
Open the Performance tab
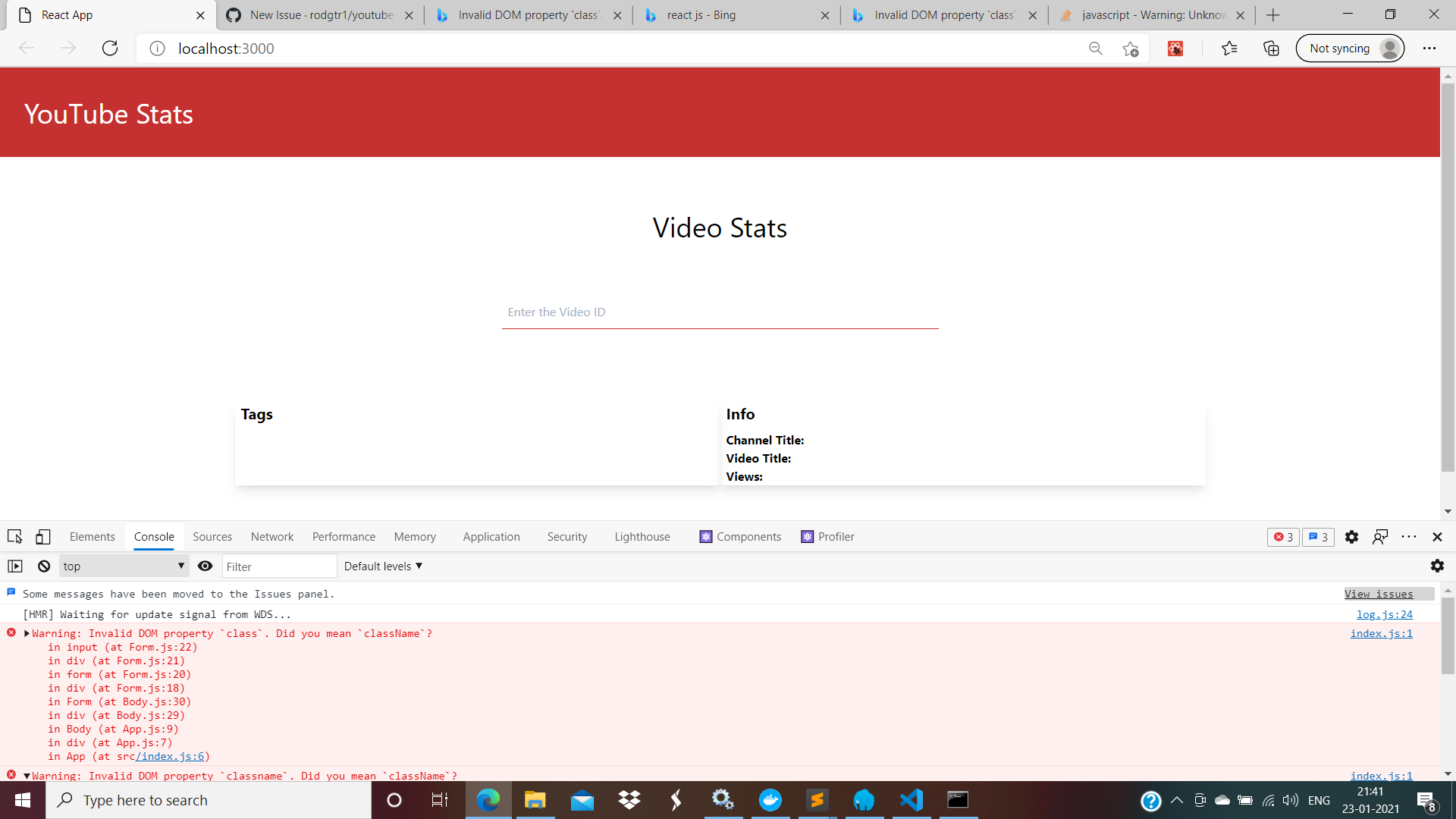tap(344, 536)
